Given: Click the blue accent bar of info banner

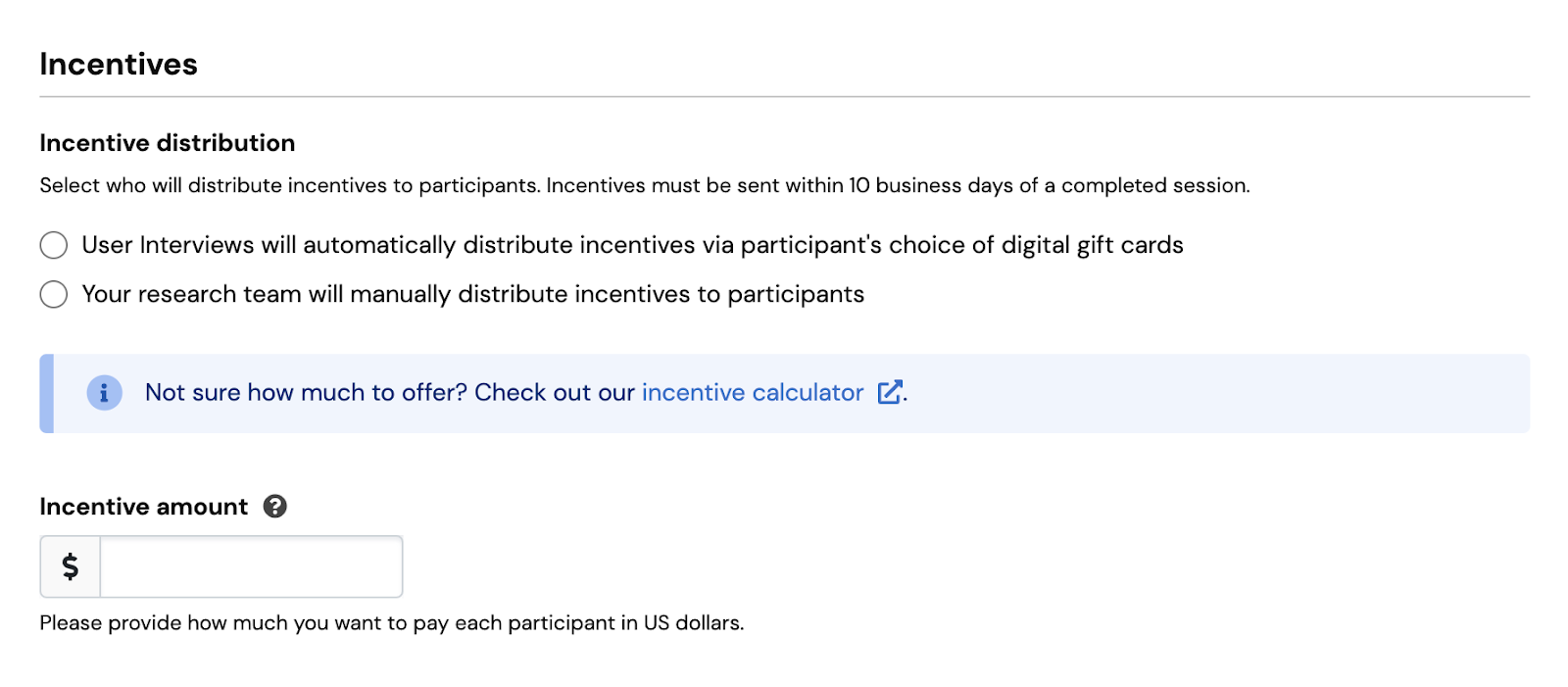Looking at the screenshot, I should click(x=46, y=393).
